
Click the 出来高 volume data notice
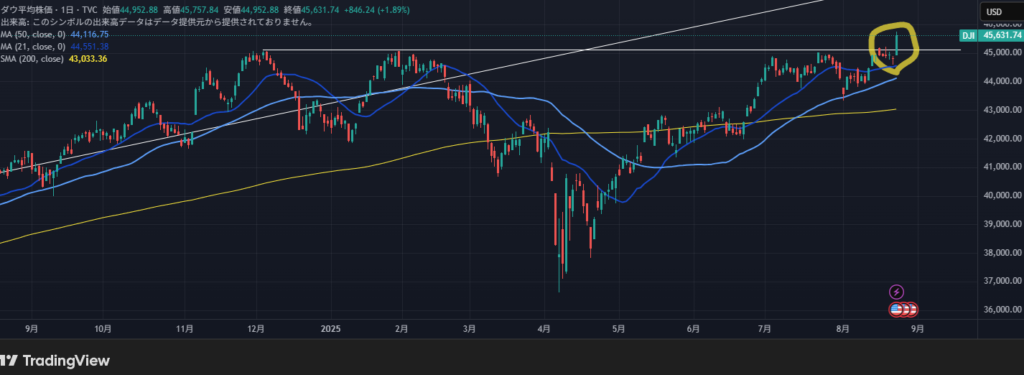click(157, 22)
